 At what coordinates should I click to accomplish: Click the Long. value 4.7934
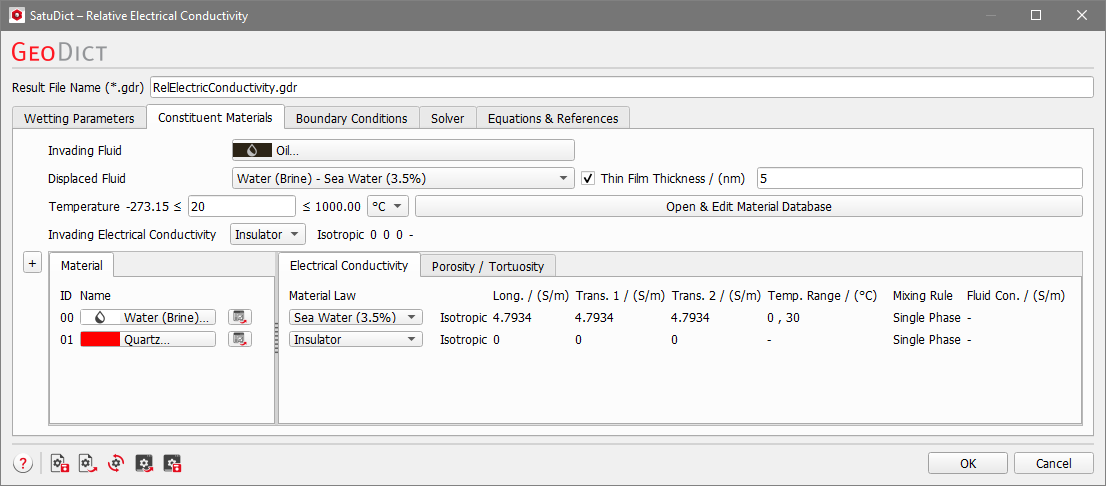[512, 317]
